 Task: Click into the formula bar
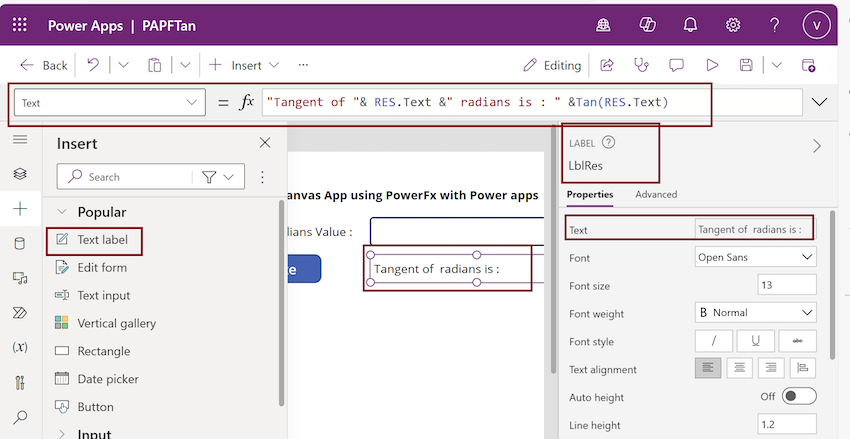531,102
